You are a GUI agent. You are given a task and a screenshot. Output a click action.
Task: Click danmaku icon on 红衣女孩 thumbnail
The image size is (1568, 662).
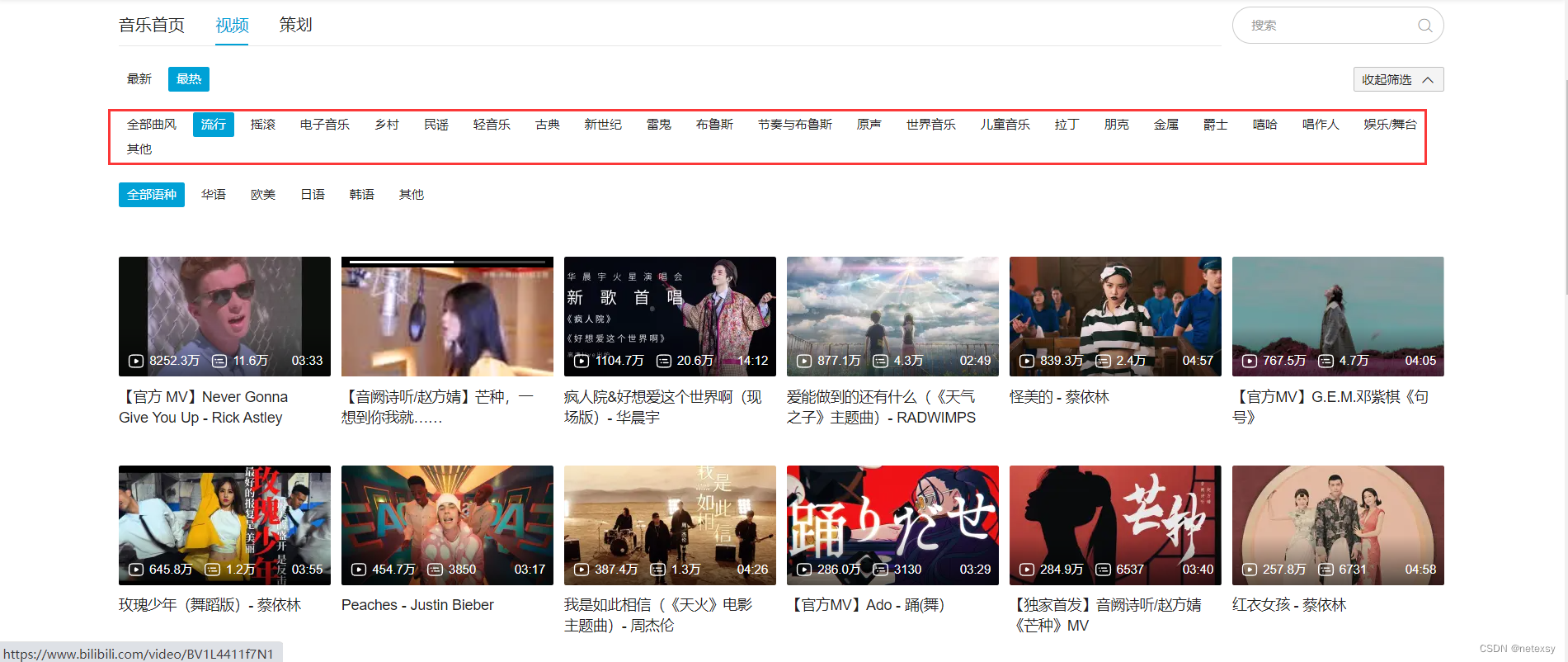tap(1326, 570)
